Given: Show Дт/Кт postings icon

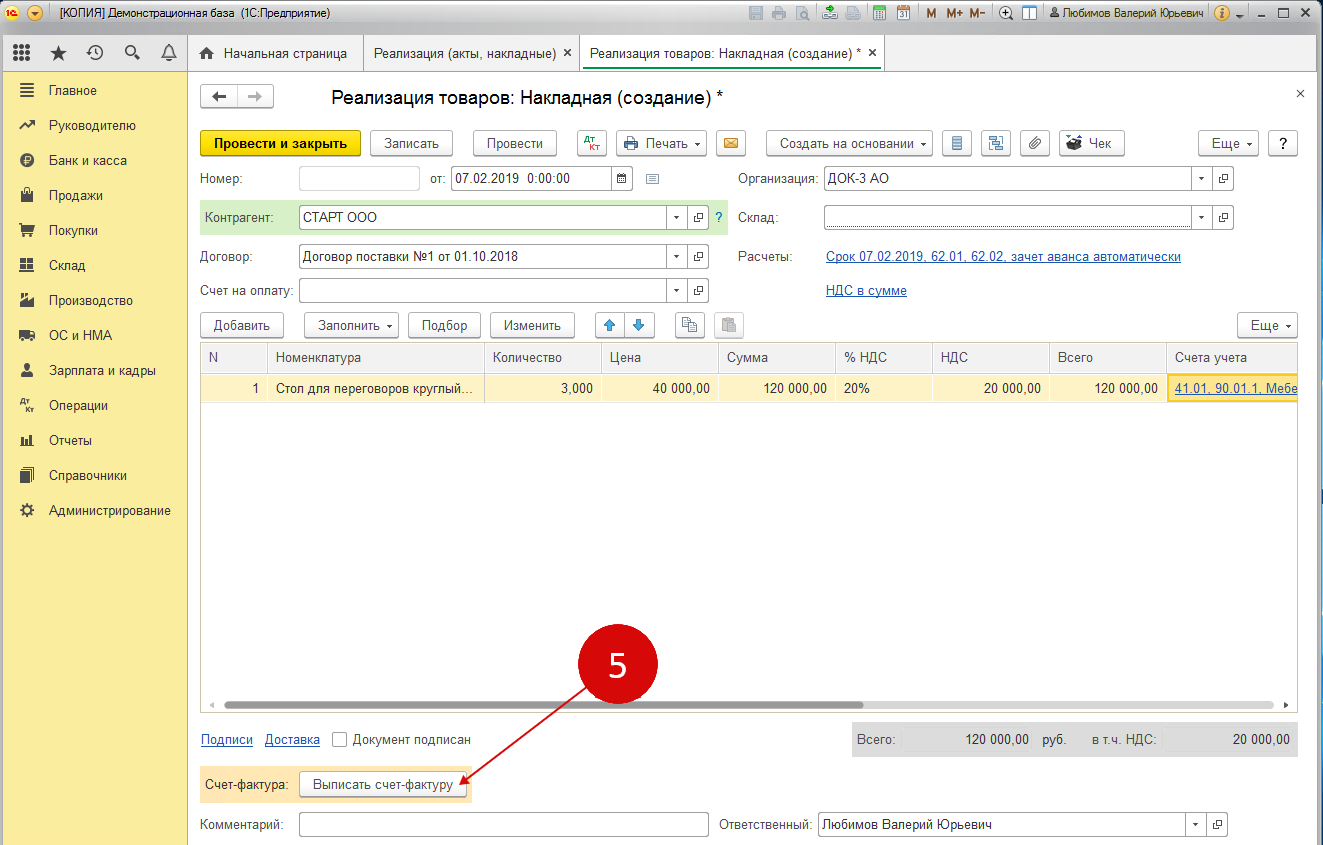Looking at the screenshot, I should pos(592,143).
